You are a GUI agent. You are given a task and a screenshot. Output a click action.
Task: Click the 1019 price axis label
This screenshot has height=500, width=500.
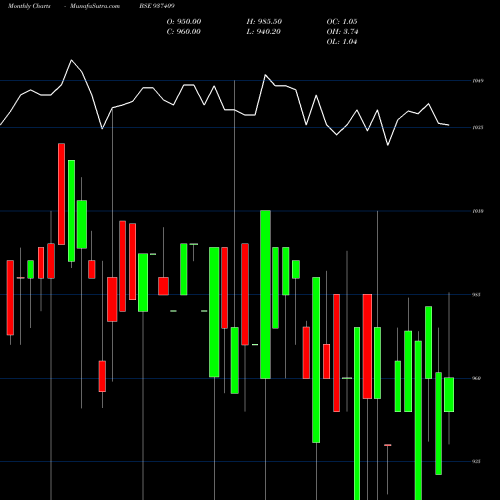tap(478, 211)
